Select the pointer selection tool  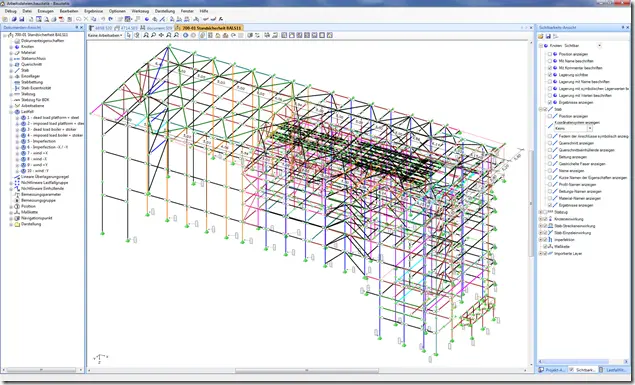129,35
